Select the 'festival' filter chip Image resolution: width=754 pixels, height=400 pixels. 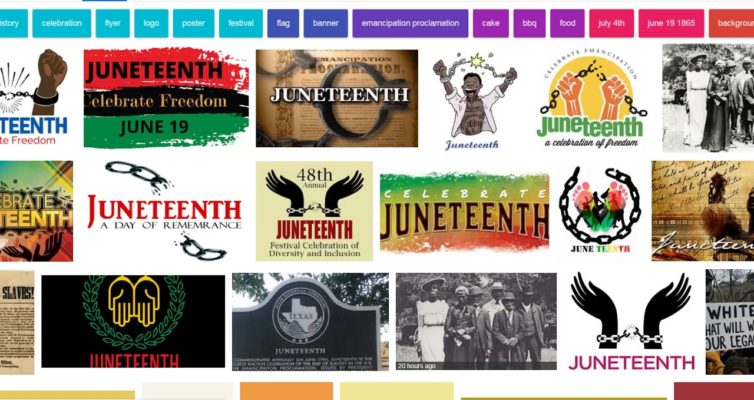tap(241, 23)
